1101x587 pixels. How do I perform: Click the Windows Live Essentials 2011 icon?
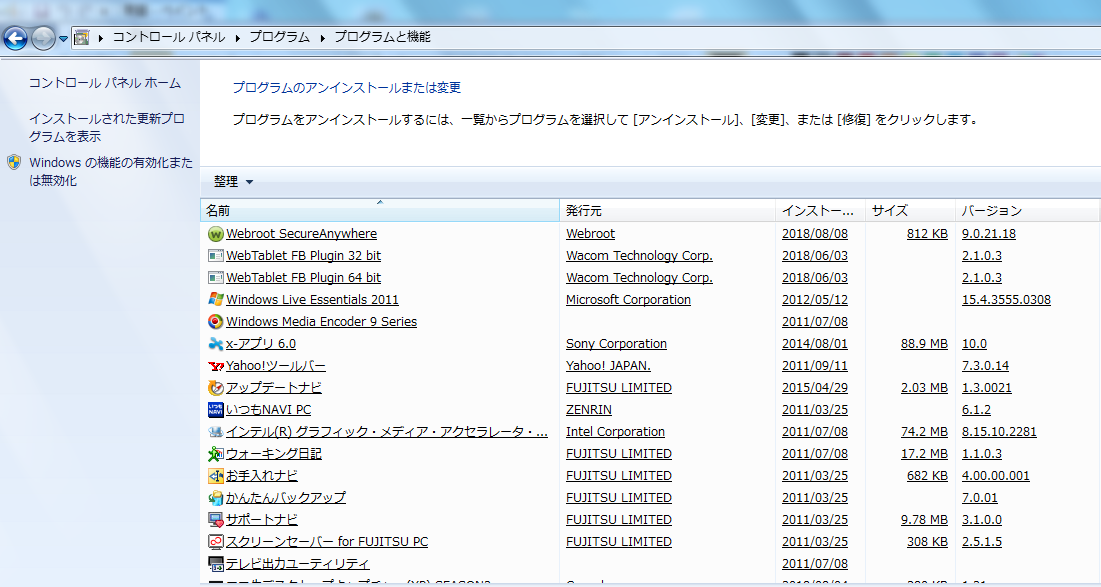pyautogui.click(x=216, y=300)
